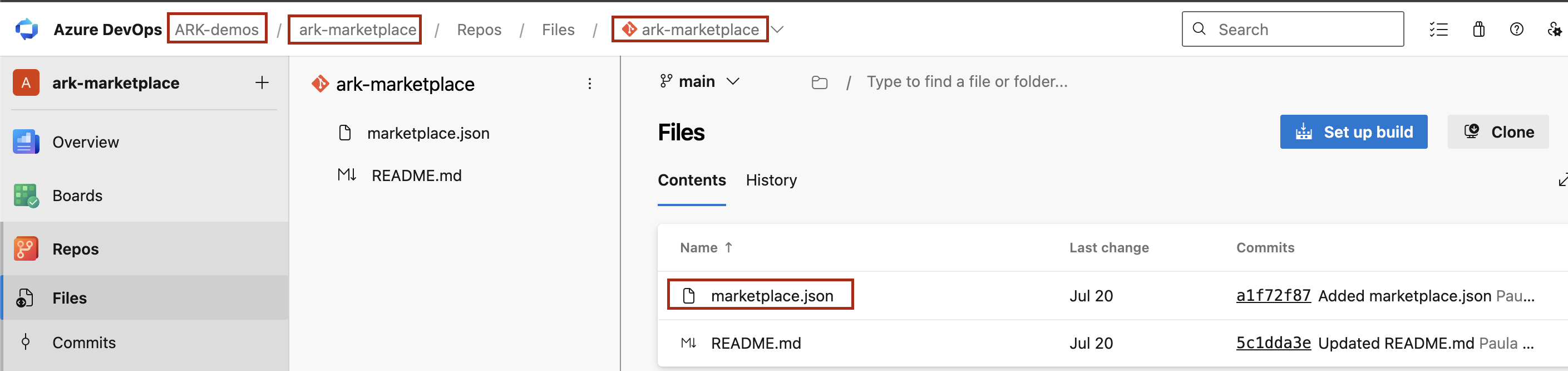Screen dimensions: 1568x371
Task: Open the Azure DevOps logo icon
Action: 26,29
